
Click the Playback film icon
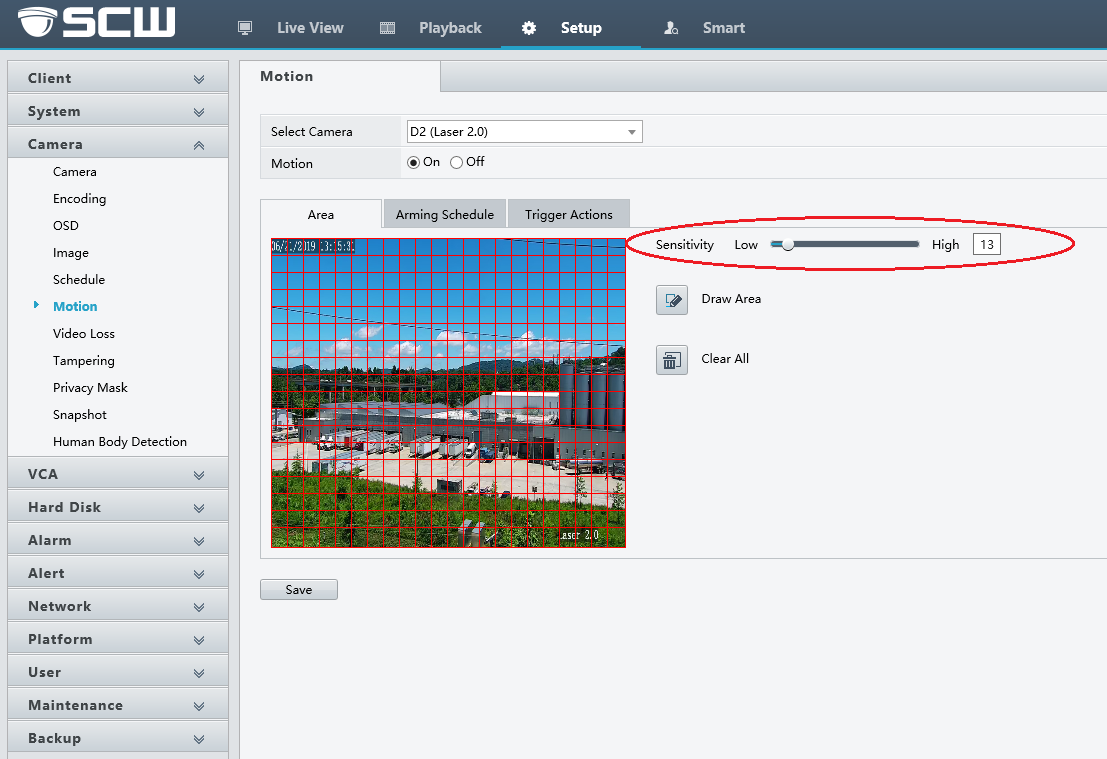coord(388,28)
